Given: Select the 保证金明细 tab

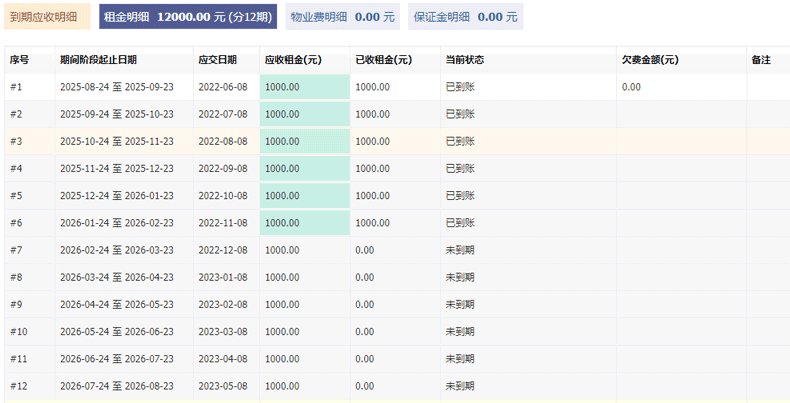Looking at the screenshot, I should 466,17.
